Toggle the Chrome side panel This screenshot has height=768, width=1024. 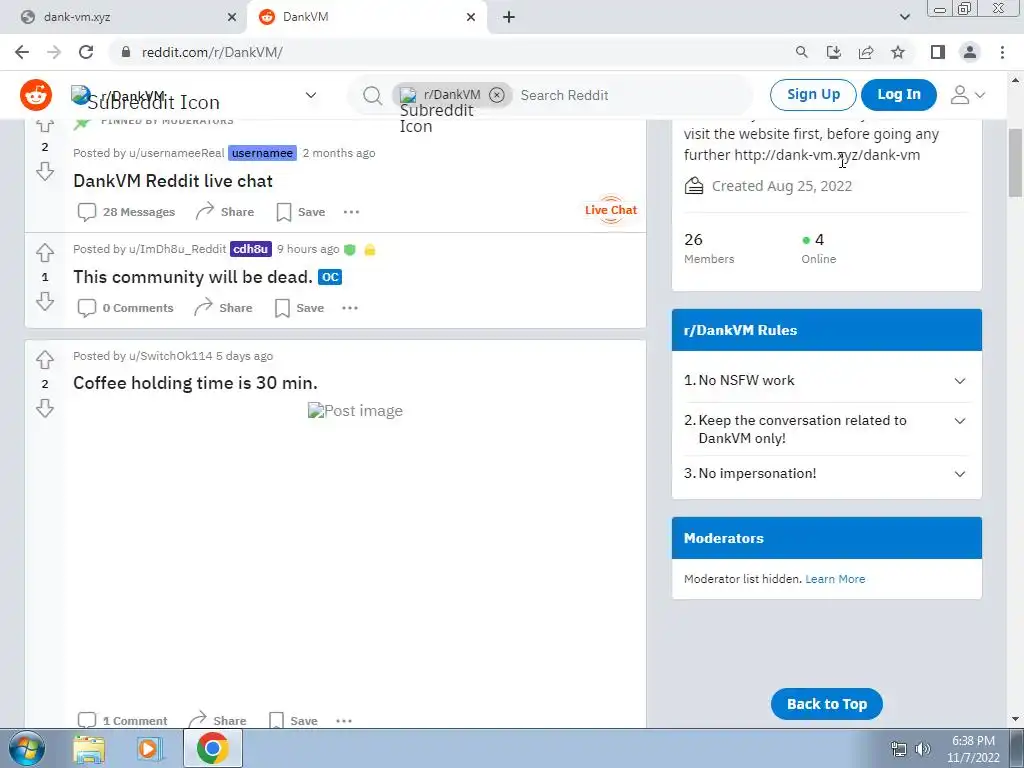click(x=938, y=52)
